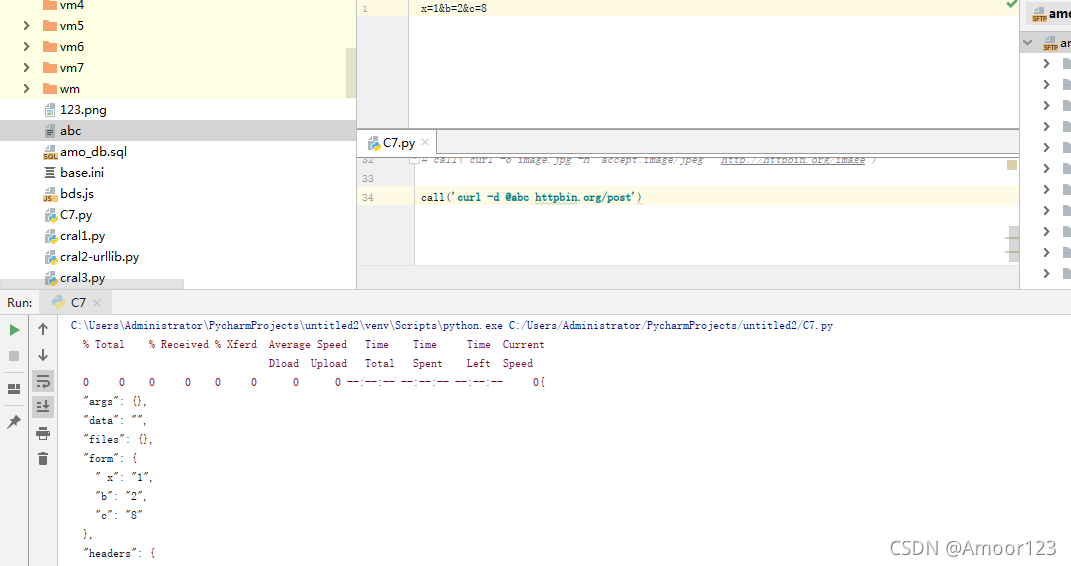This screenshot has width=1071, height=566.
Task: Open cral3.py file
Action: [x=83, y=278]
